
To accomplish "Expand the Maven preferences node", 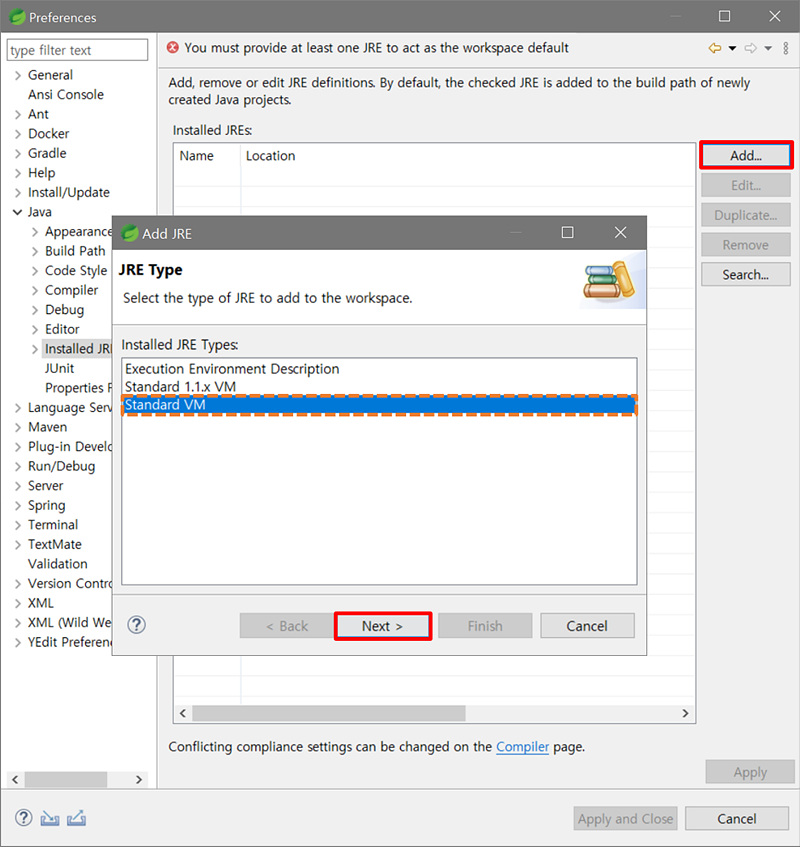I will [18, 427].
